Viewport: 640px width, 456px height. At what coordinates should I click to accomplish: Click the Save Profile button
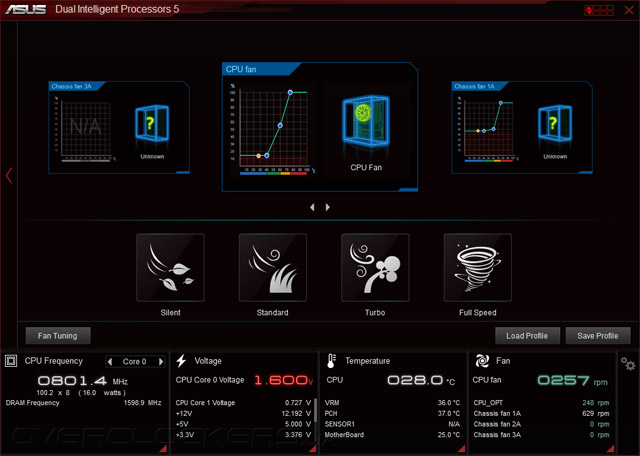point(598,336)
